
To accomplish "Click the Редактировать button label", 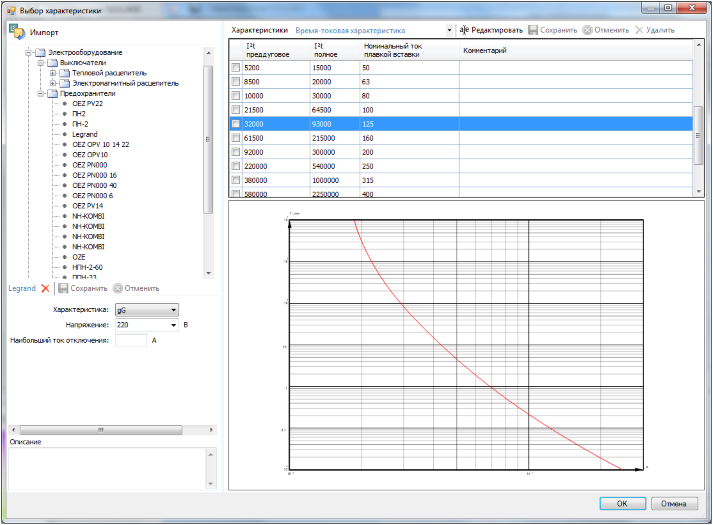I will click(x=497, y=30).
